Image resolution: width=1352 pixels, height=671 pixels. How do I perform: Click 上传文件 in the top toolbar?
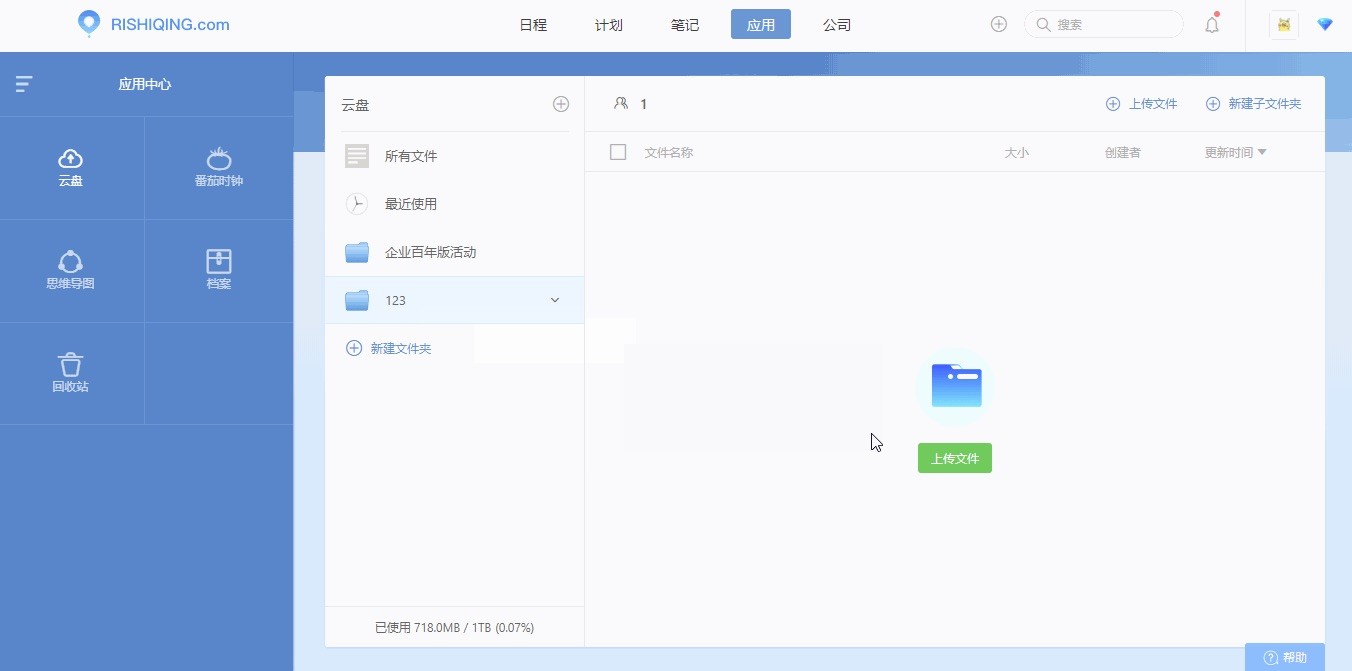click(1141, 104)
